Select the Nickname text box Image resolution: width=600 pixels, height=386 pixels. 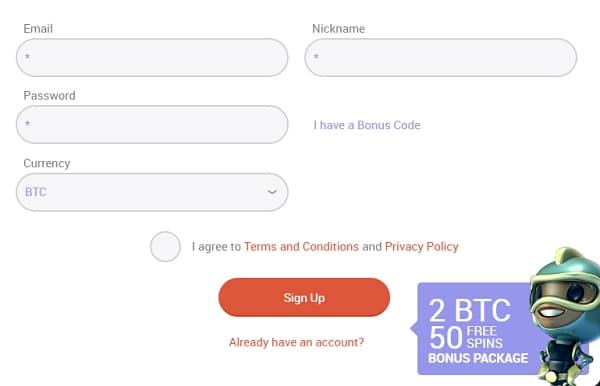click(441, 57)
